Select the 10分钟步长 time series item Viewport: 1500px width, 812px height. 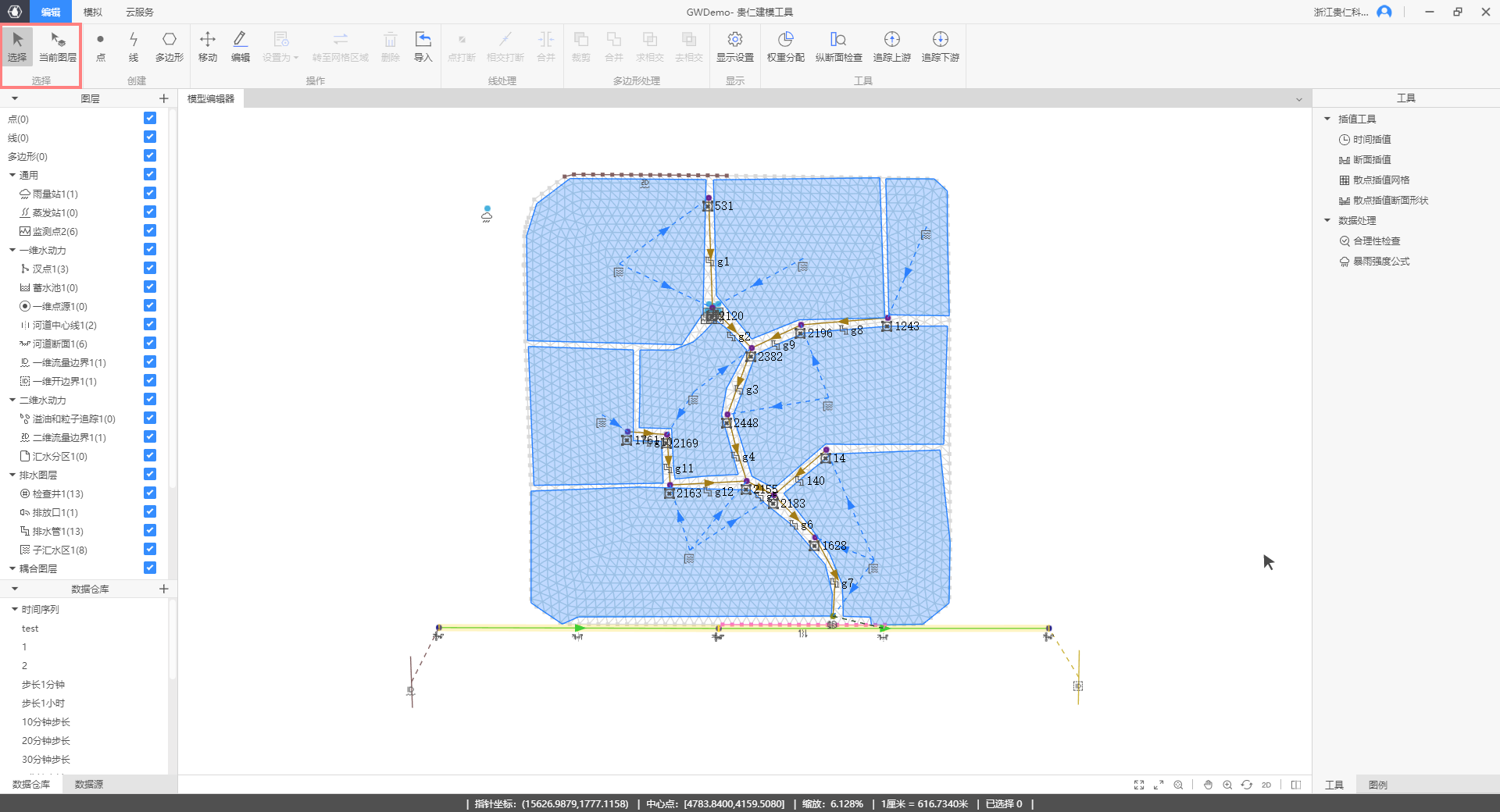click(46, 722)
